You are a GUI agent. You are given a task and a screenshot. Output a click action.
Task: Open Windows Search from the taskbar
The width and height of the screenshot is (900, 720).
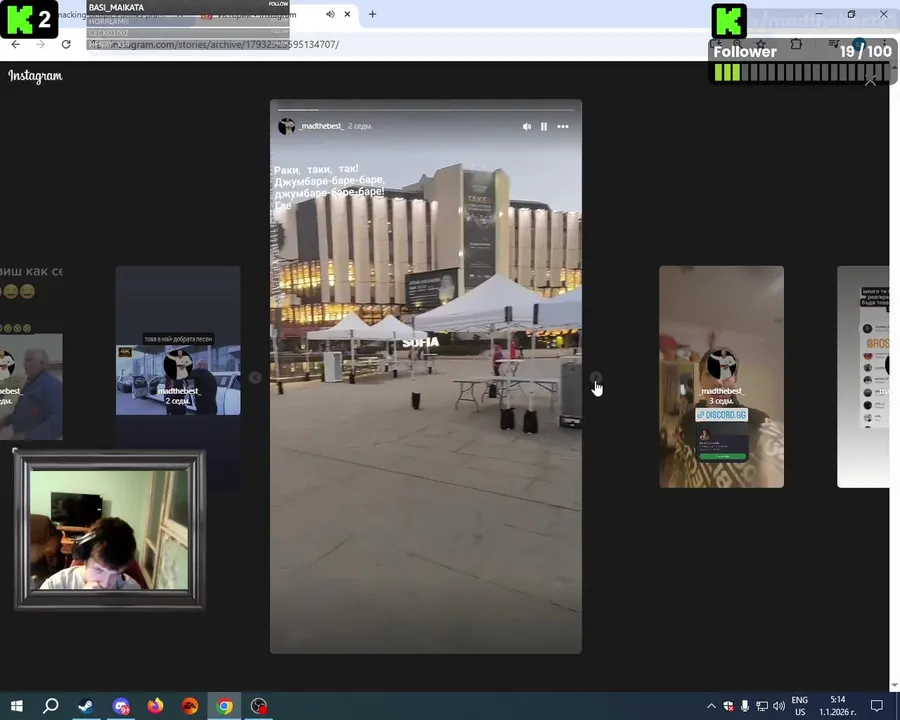point(51,706)
